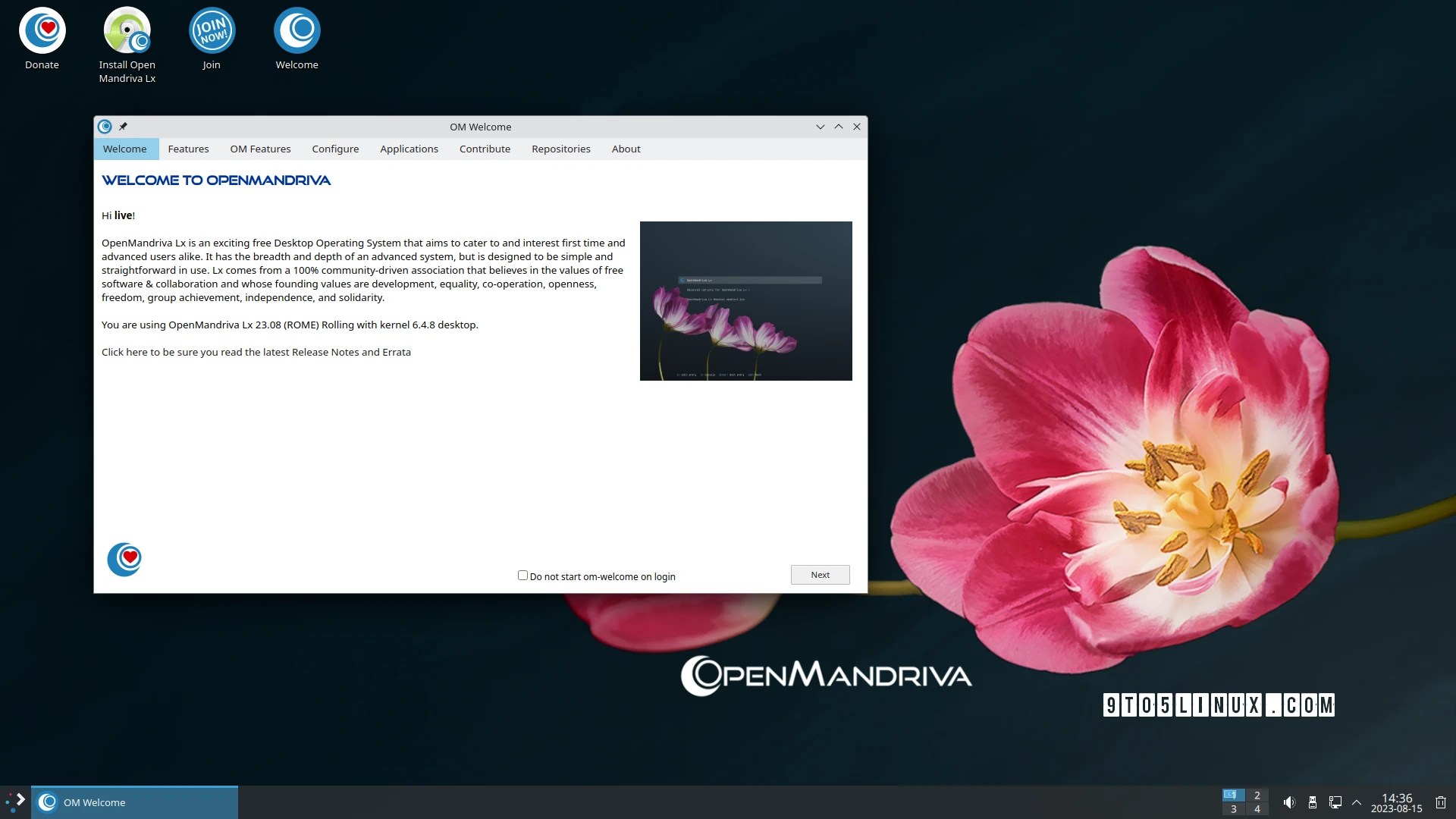
Task: Open the Repositories tab
Action: click(560, 149)
